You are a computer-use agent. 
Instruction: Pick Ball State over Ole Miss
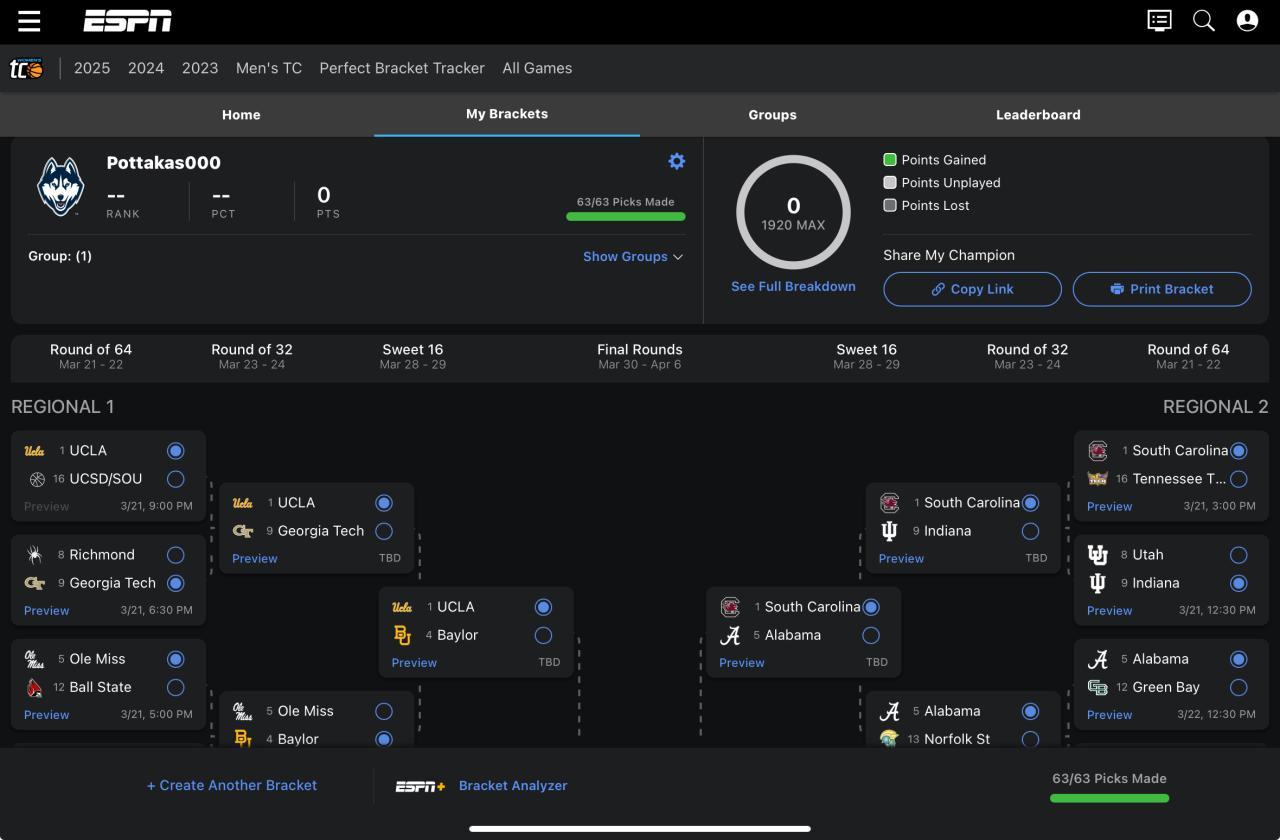(176, 687)
